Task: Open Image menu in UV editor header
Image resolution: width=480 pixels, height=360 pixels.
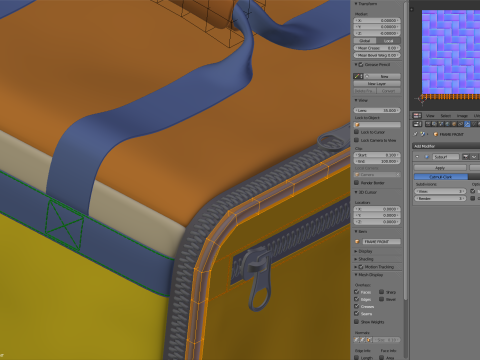Action: pos(462,116)
